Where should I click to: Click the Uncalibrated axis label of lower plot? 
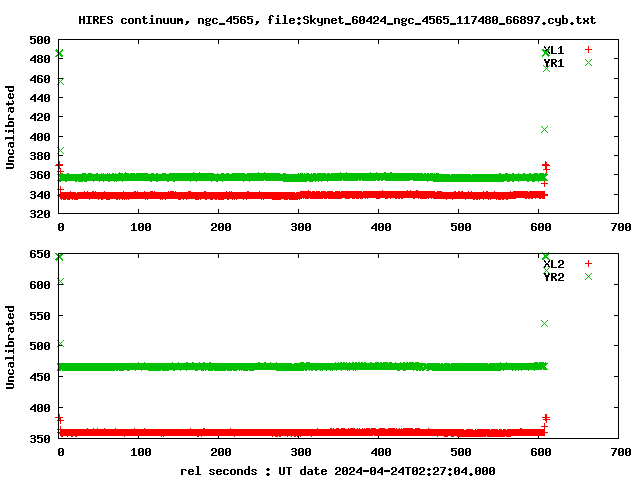10,347
